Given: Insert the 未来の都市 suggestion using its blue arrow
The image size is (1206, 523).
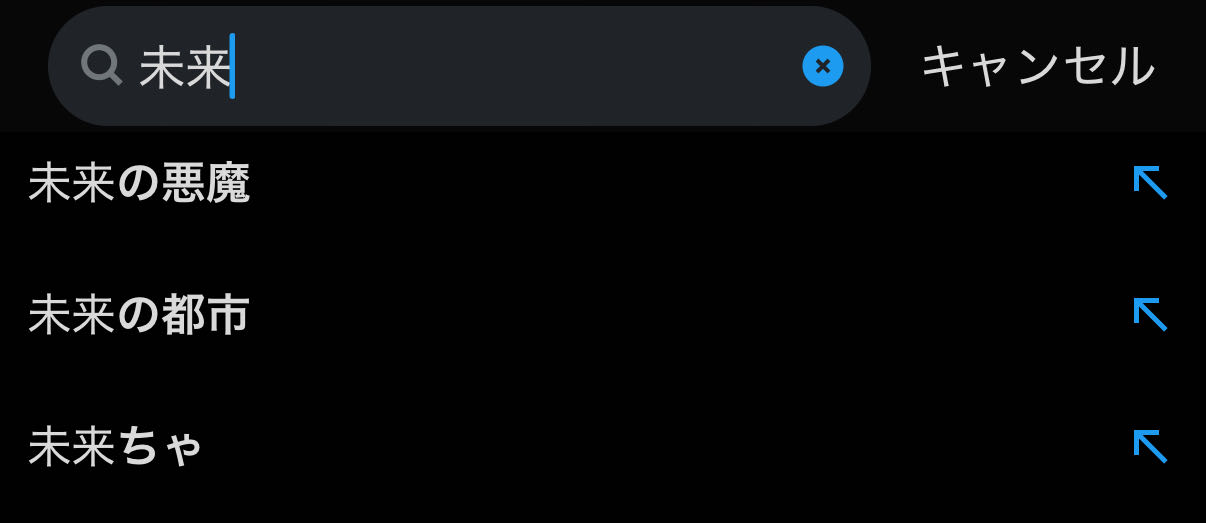Looking at the screenshot, I should (1150, 314).
